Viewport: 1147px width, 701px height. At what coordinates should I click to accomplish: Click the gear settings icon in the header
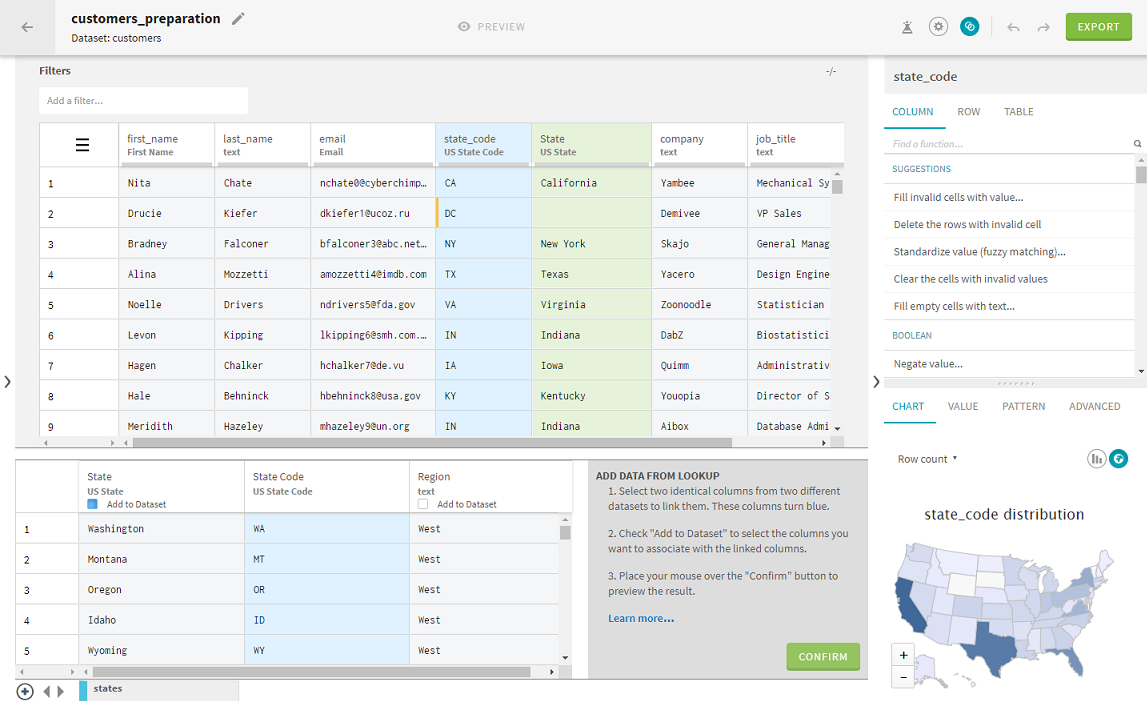937,27
